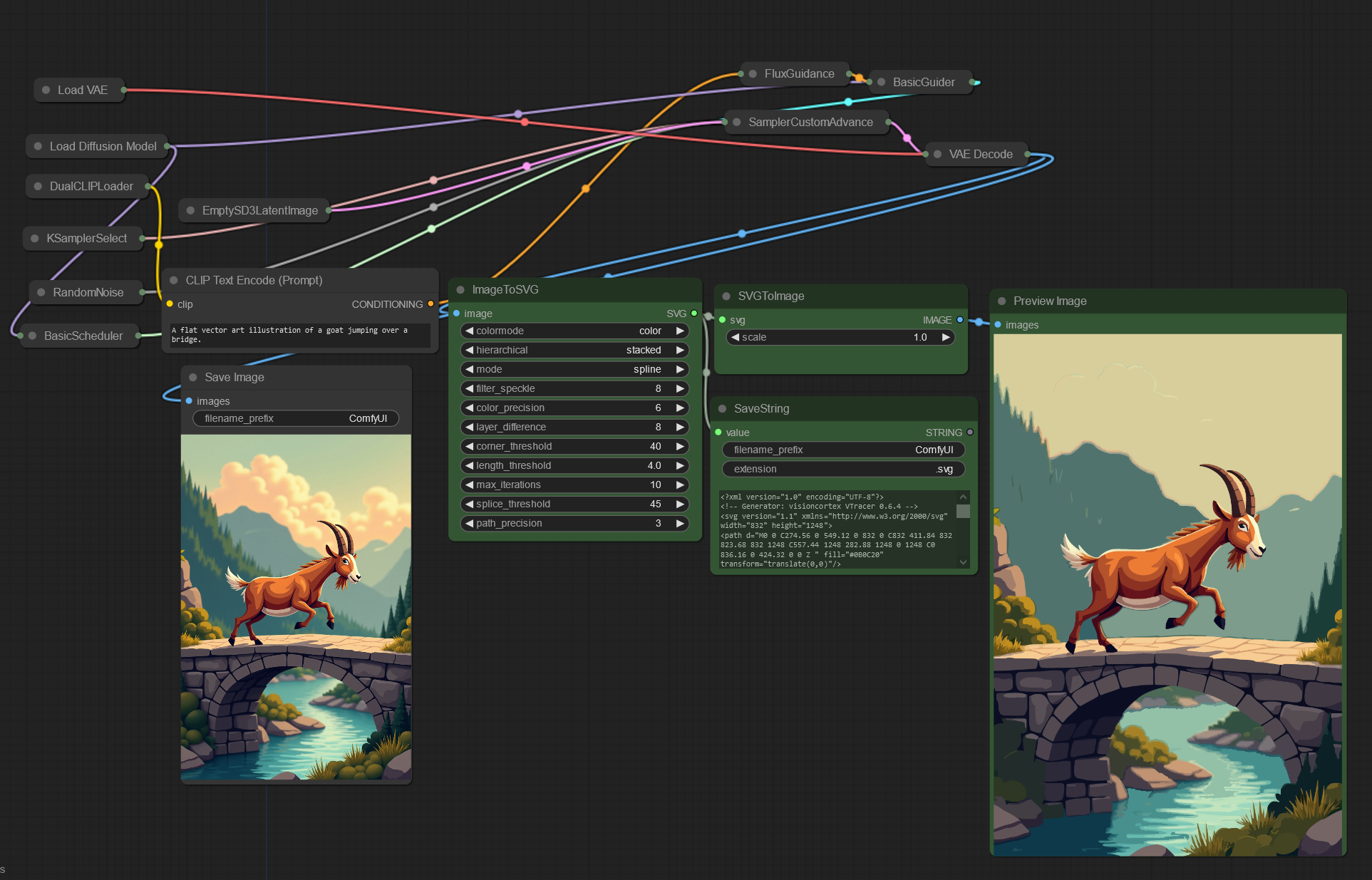
Task: Click the filename_prefix field in Save Image
Action: click(296, 418)
